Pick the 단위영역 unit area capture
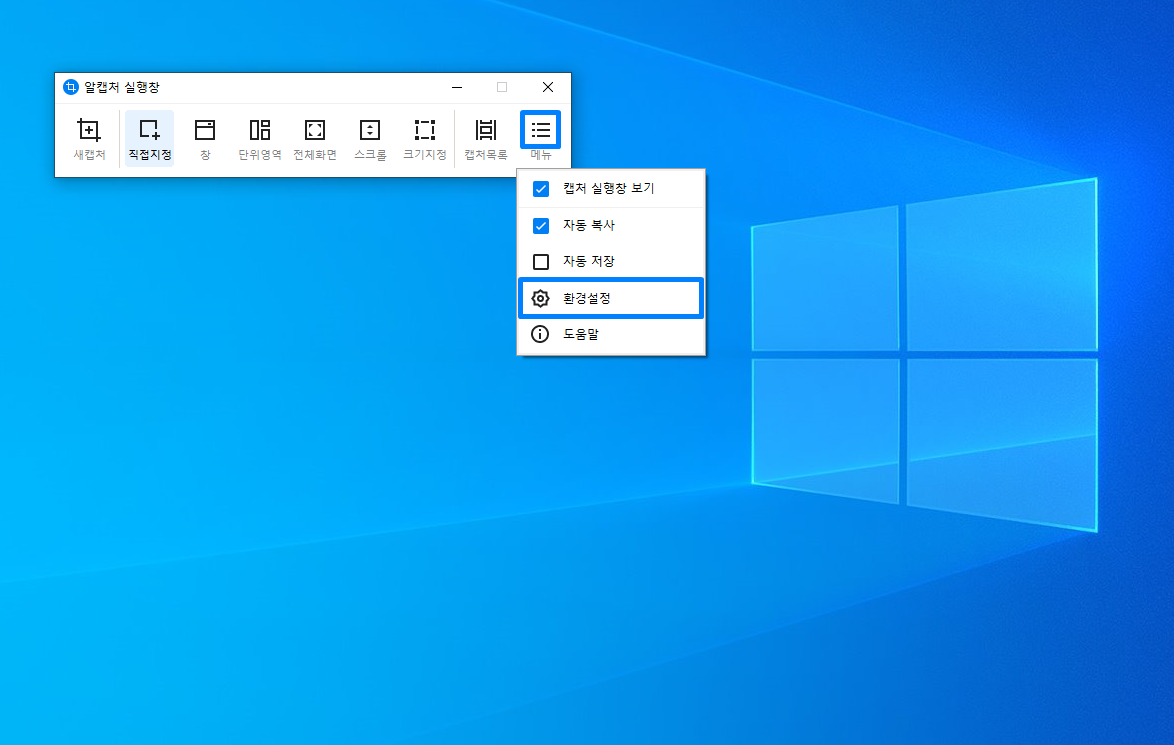 [x=260, y=139]
